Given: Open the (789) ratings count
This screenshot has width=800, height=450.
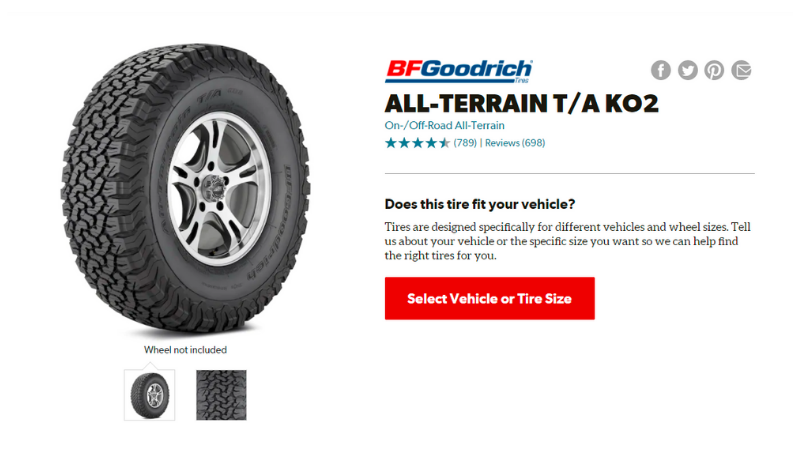Looking at the screenshot, I should 465,143.
